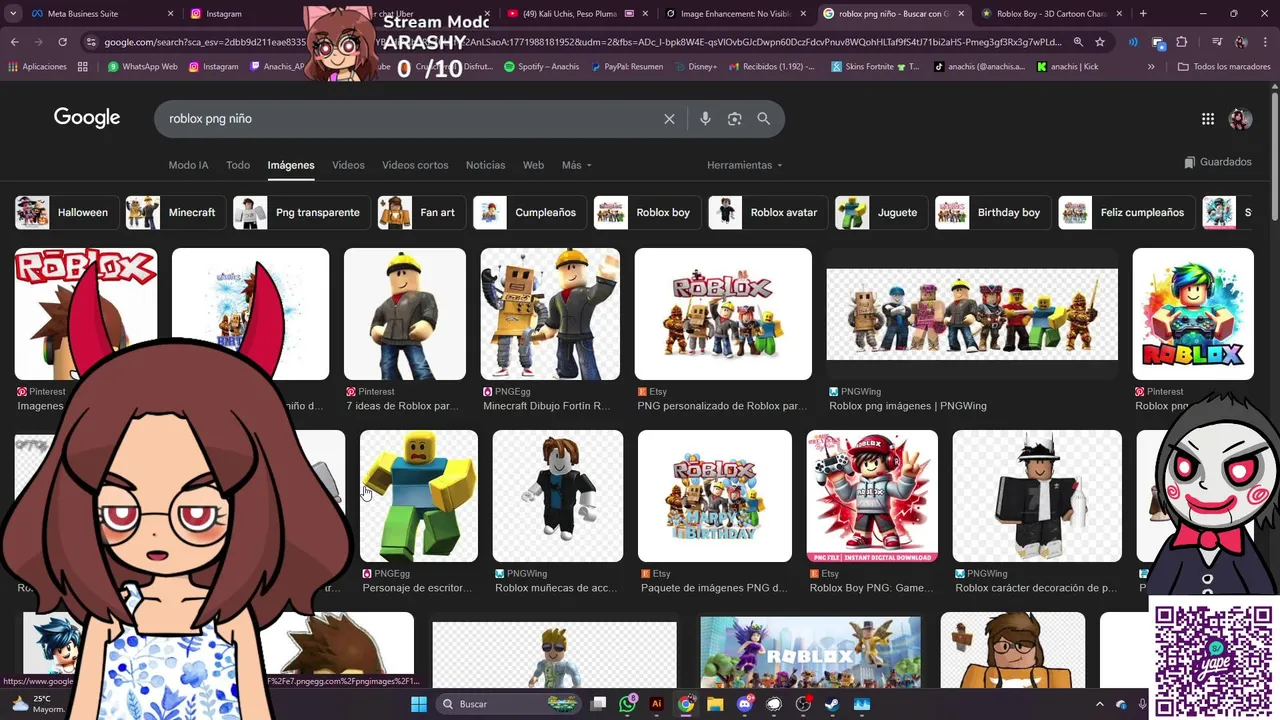Open Spotify – Anachis bookmark
The width and height of the screenshot is (1280, 720).
click(541, 67)
